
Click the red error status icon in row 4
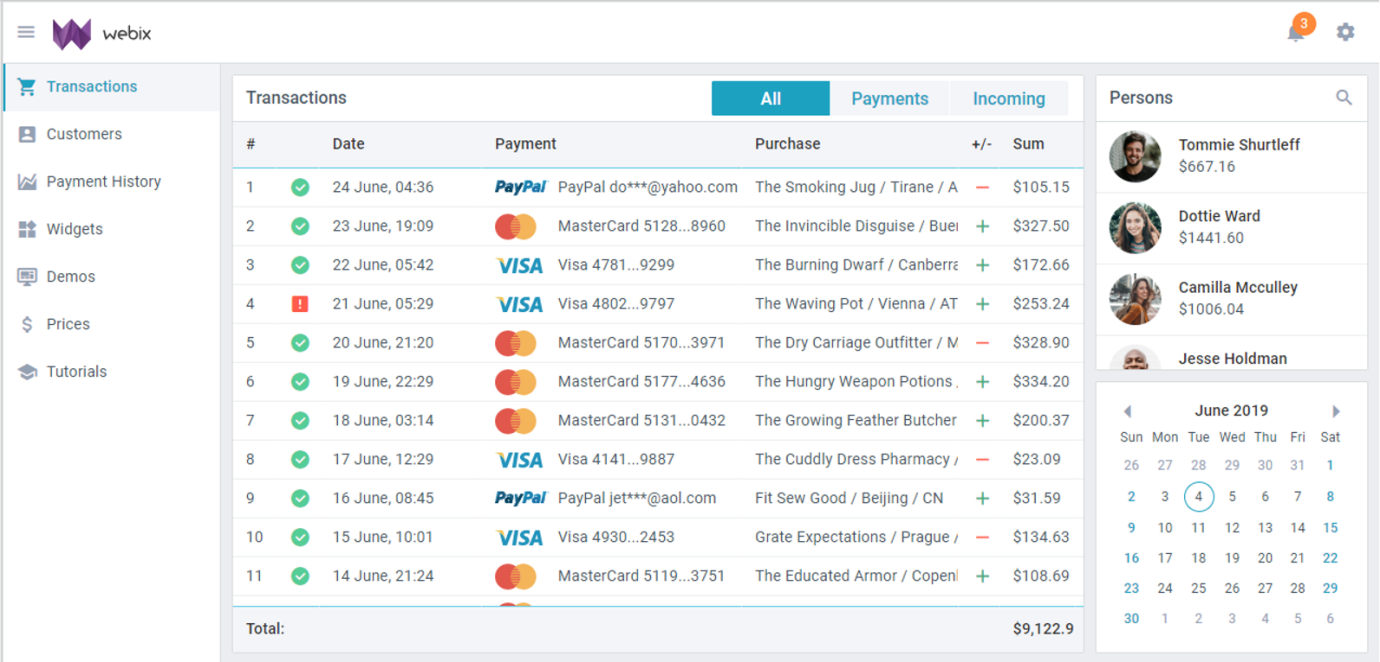(x=300, y=304)
